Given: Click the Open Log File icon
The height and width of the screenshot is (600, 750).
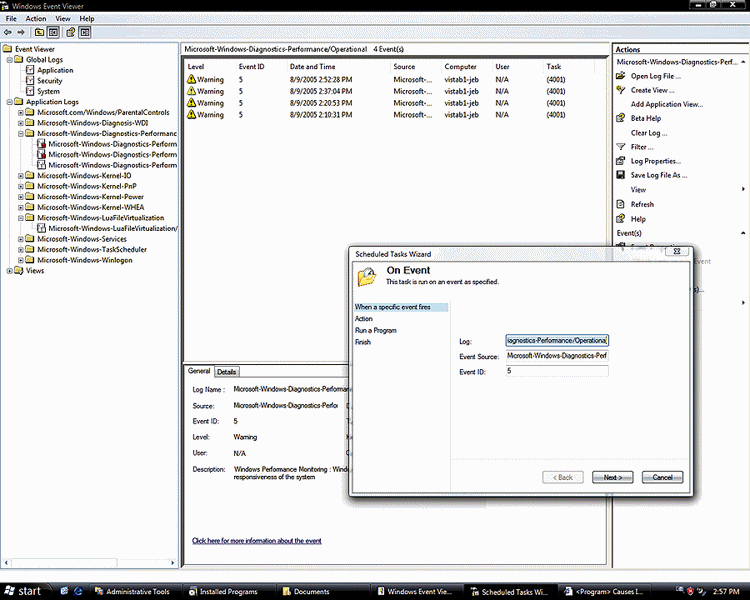Looking at the screenshot, I should [620, 76].
